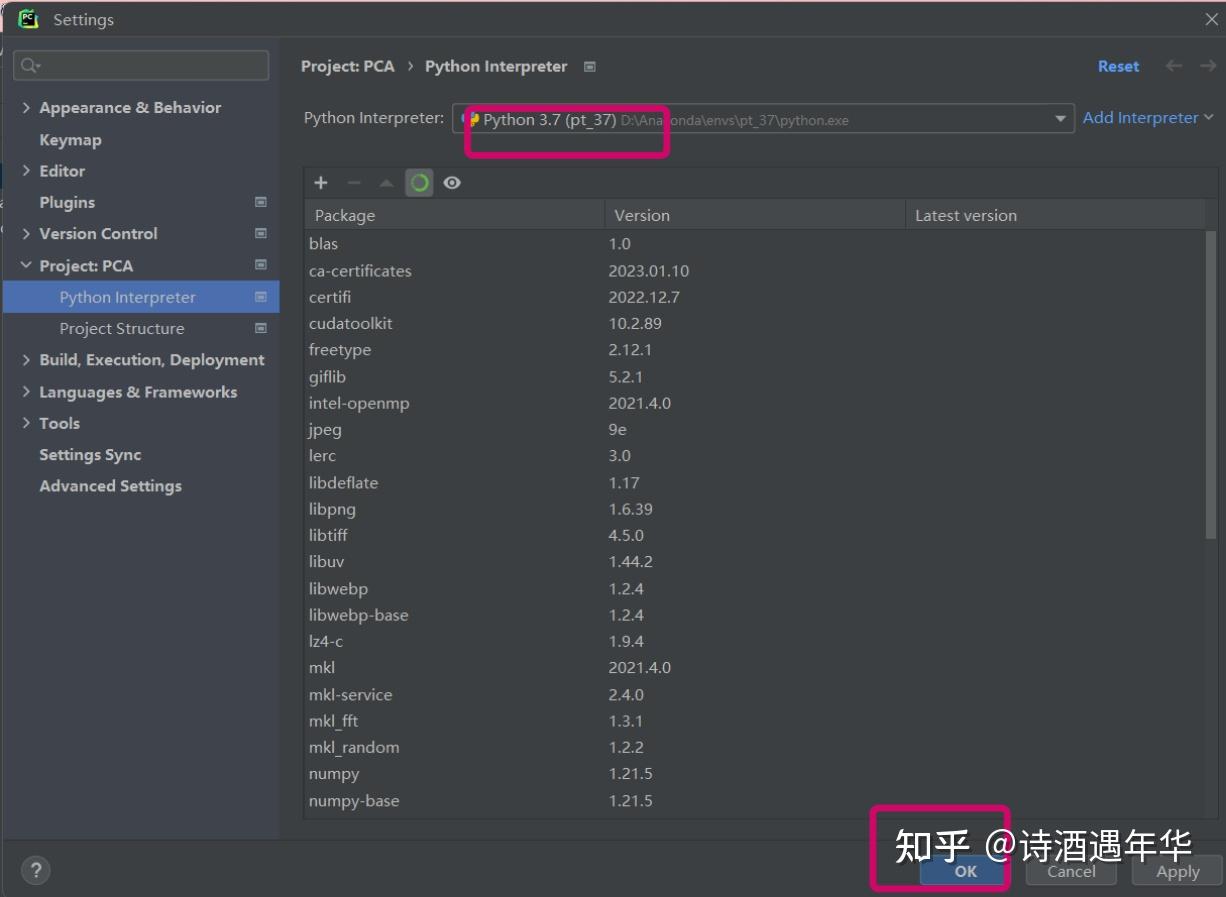Viewport: 1226px width, 897px height.
Task: Click the uninstall package minus icon
Action: coord(352,183)
